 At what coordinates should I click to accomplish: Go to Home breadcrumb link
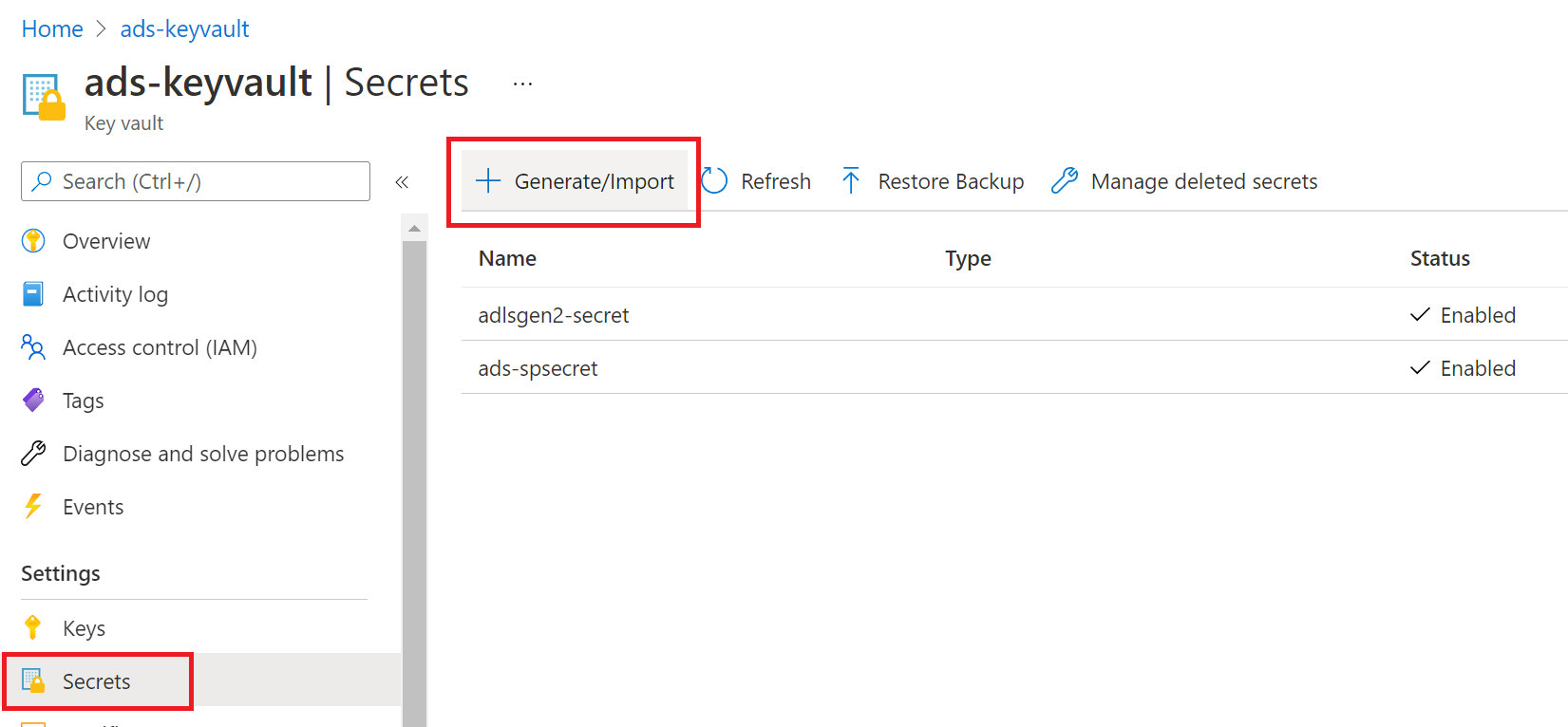(x=52, y=29)
